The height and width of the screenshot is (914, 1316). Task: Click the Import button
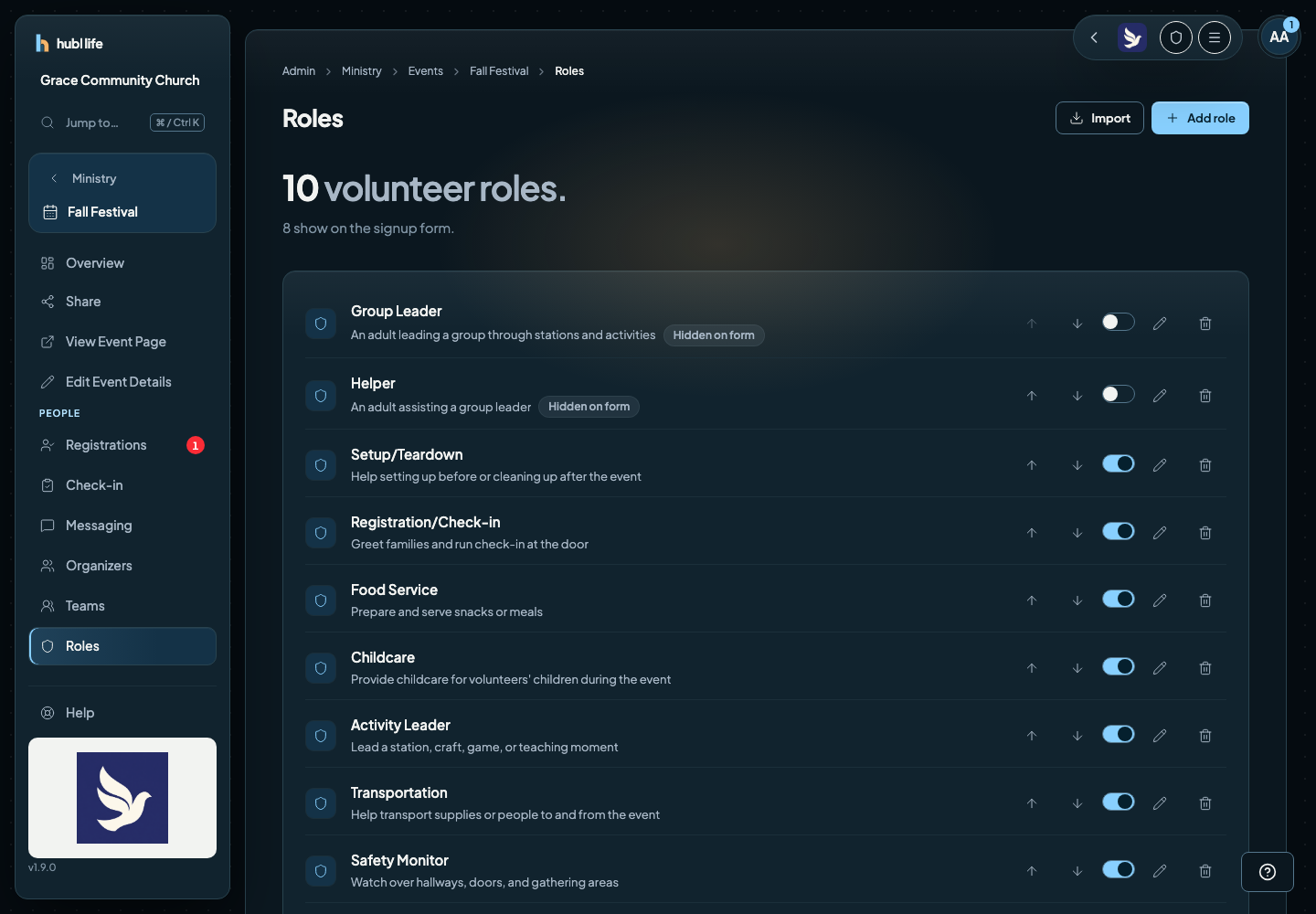point(1099,118)
